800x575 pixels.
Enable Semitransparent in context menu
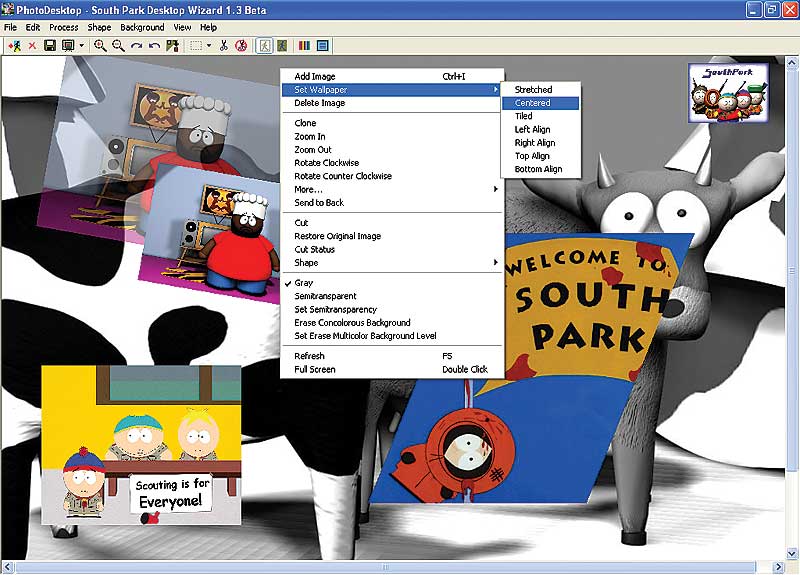click(392, 296)
